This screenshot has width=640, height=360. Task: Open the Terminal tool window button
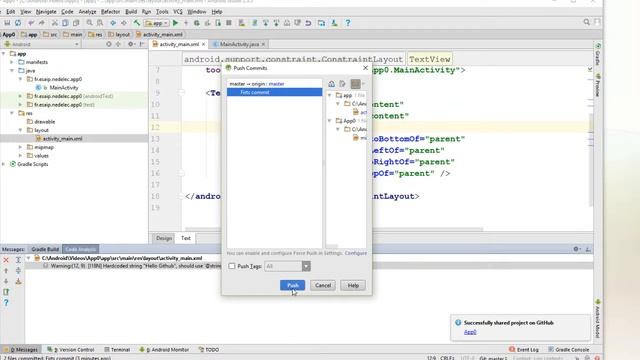(117, 350)
